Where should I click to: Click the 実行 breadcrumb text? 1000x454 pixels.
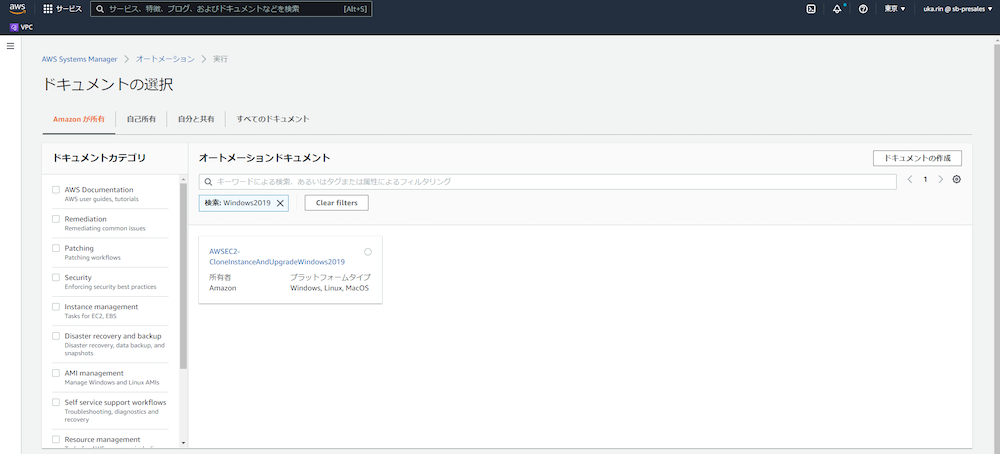point(220,59)
